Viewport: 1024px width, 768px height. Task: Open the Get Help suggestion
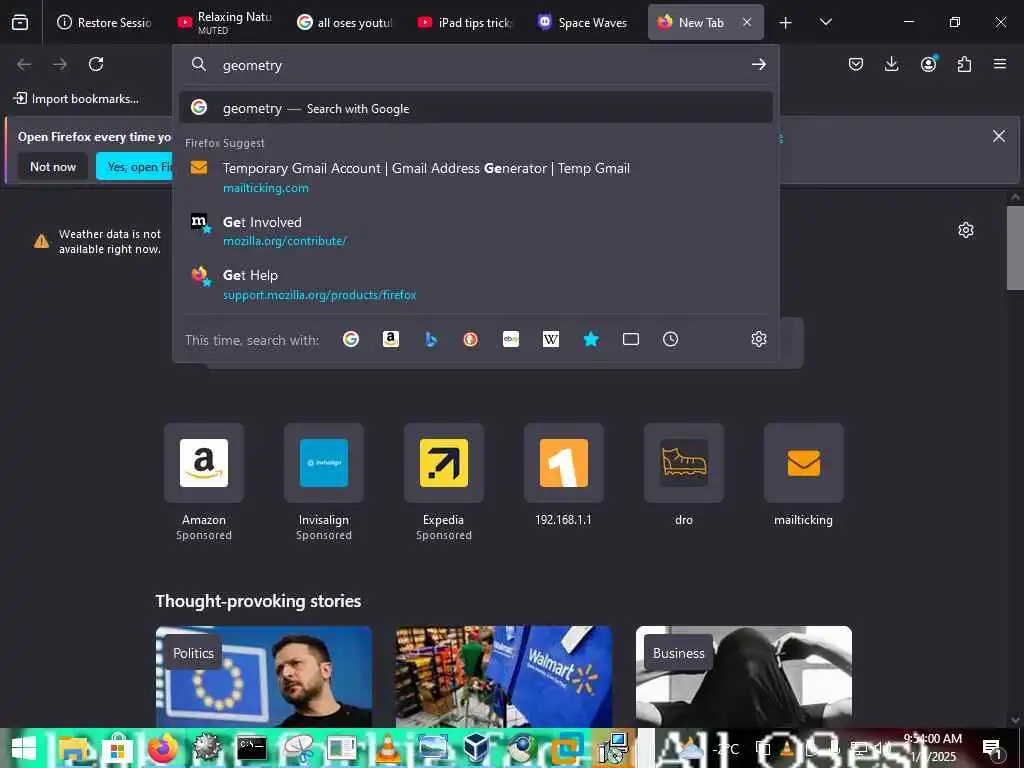475,284
